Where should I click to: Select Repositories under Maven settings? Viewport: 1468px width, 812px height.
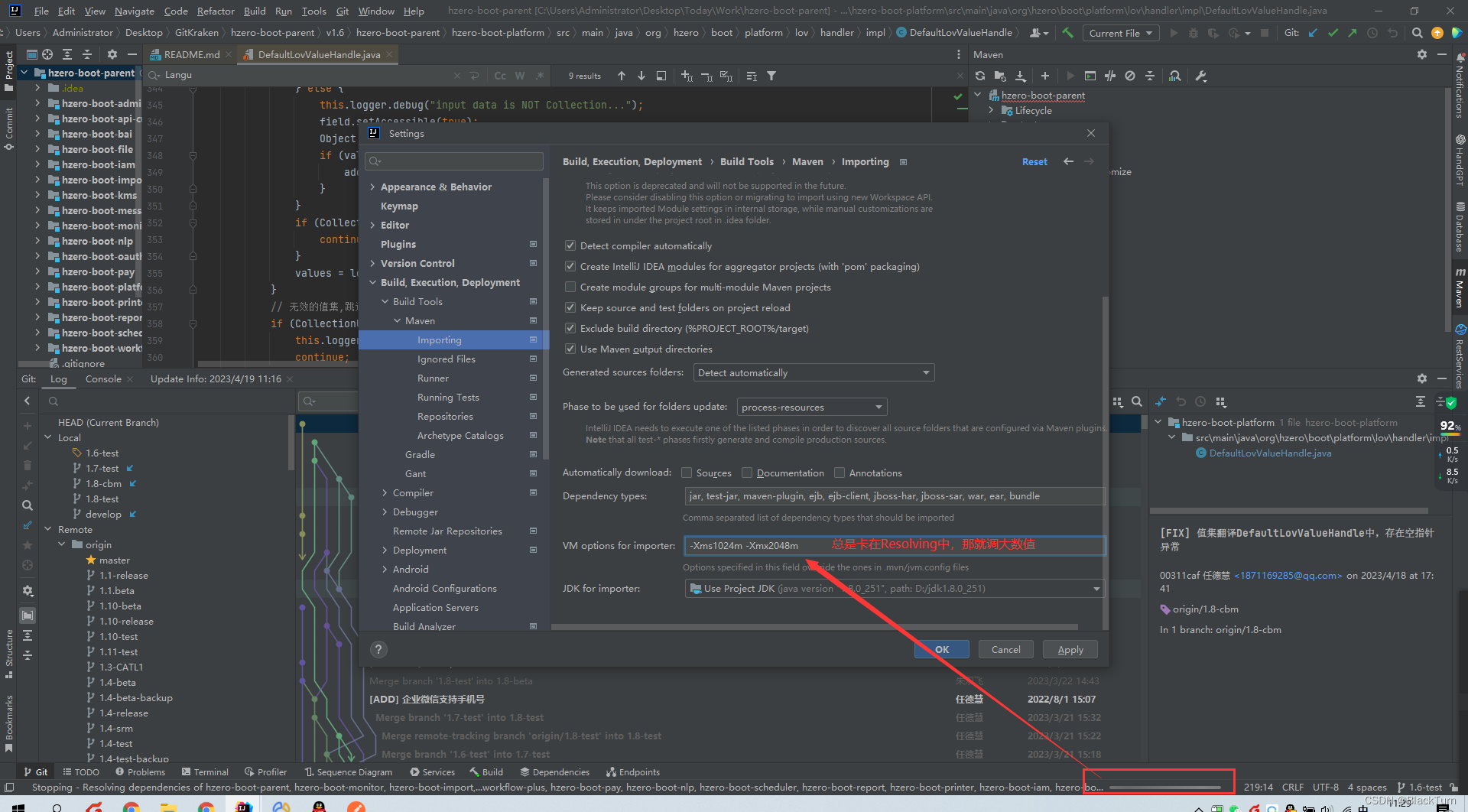point(445,416)
